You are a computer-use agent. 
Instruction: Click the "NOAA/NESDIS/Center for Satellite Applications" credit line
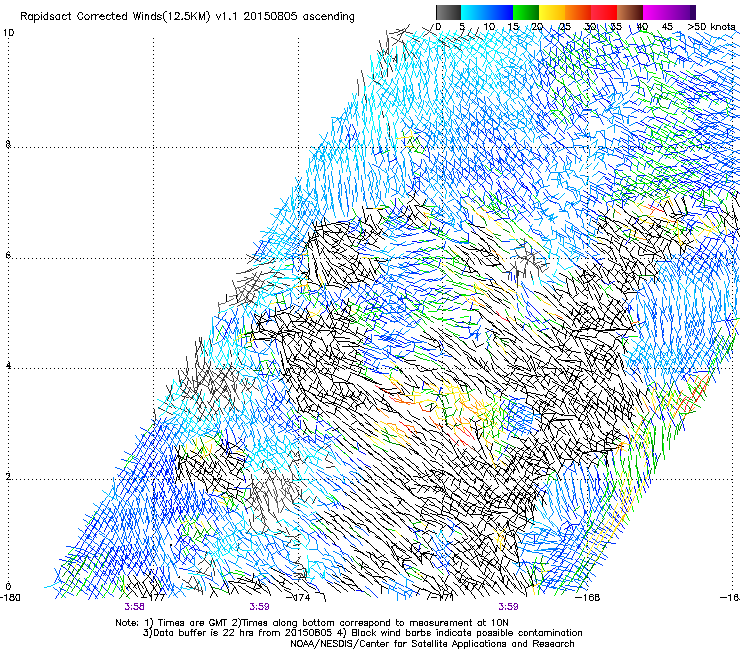click(x=432, y=644)
